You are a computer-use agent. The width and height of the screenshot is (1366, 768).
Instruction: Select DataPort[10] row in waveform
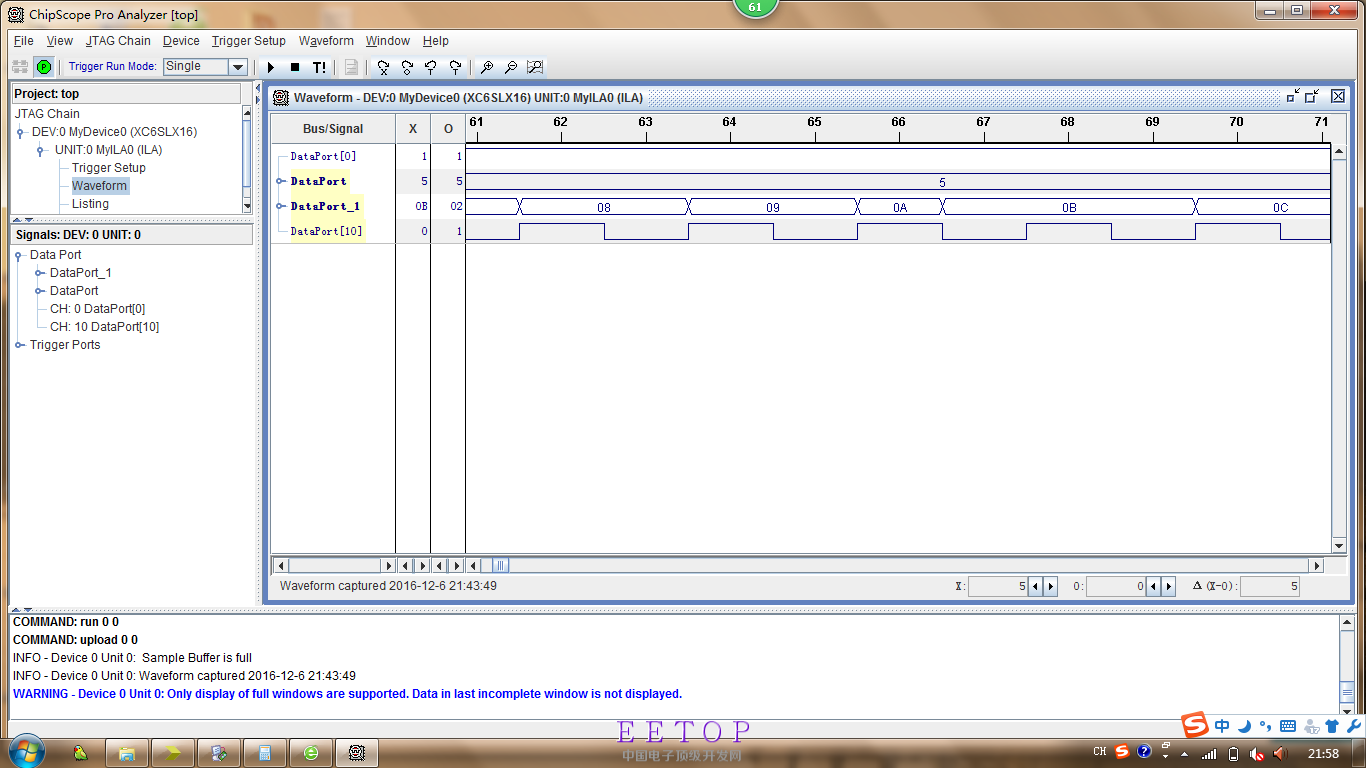(x=327, y=231)
